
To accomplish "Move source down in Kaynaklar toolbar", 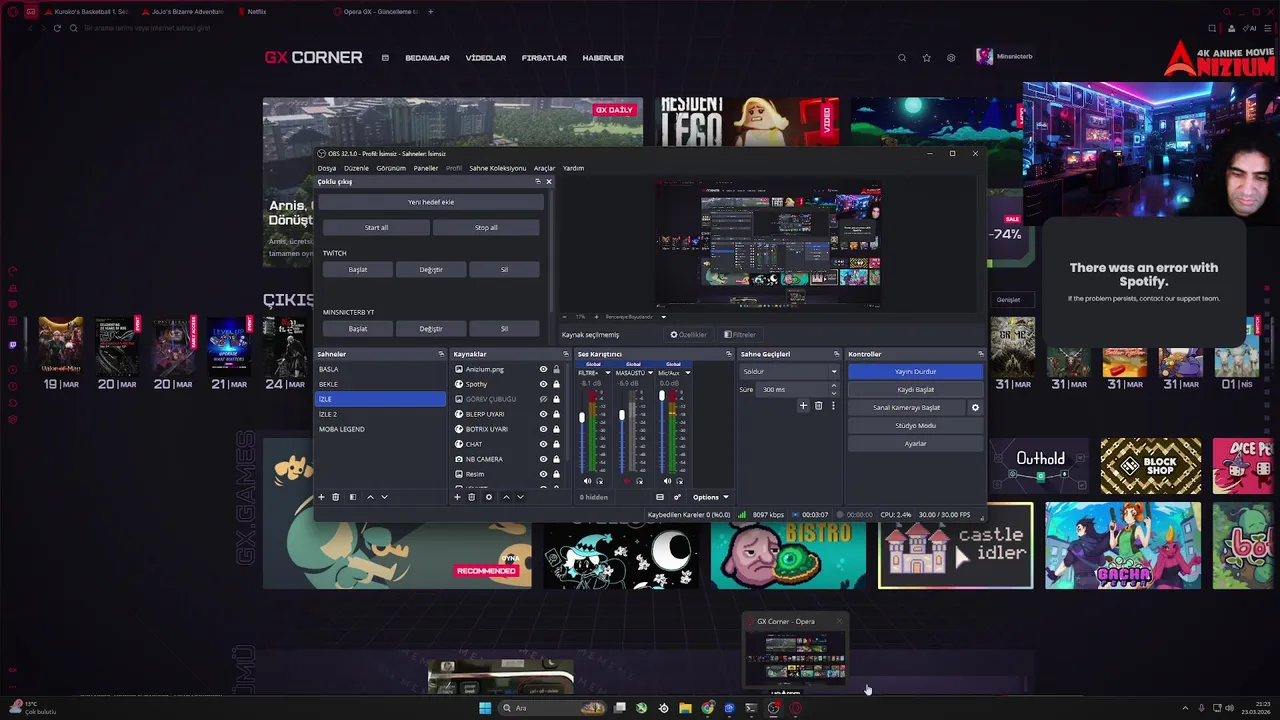I will pyautogui.click(x=520, y=497).
